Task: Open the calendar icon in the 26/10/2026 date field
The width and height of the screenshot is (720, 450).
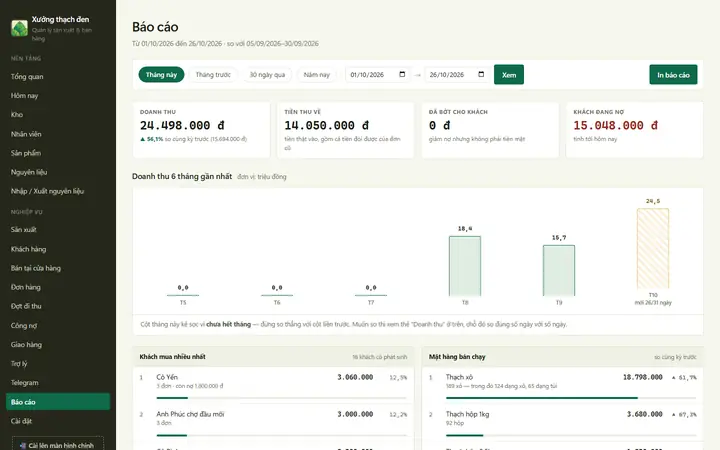Action: (x=481, y=74)
